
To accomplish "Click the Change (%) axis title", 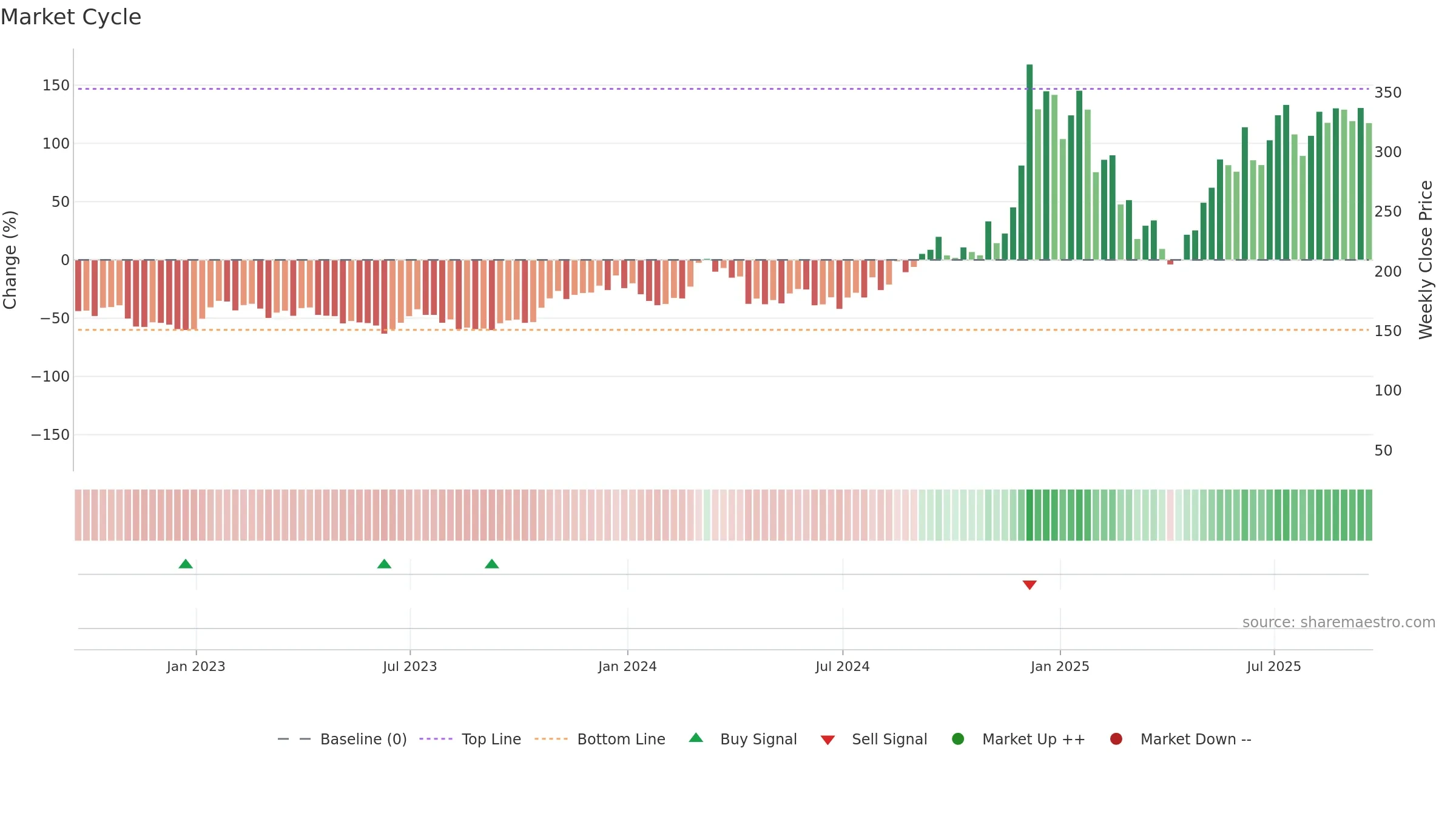I will [10, 260].
